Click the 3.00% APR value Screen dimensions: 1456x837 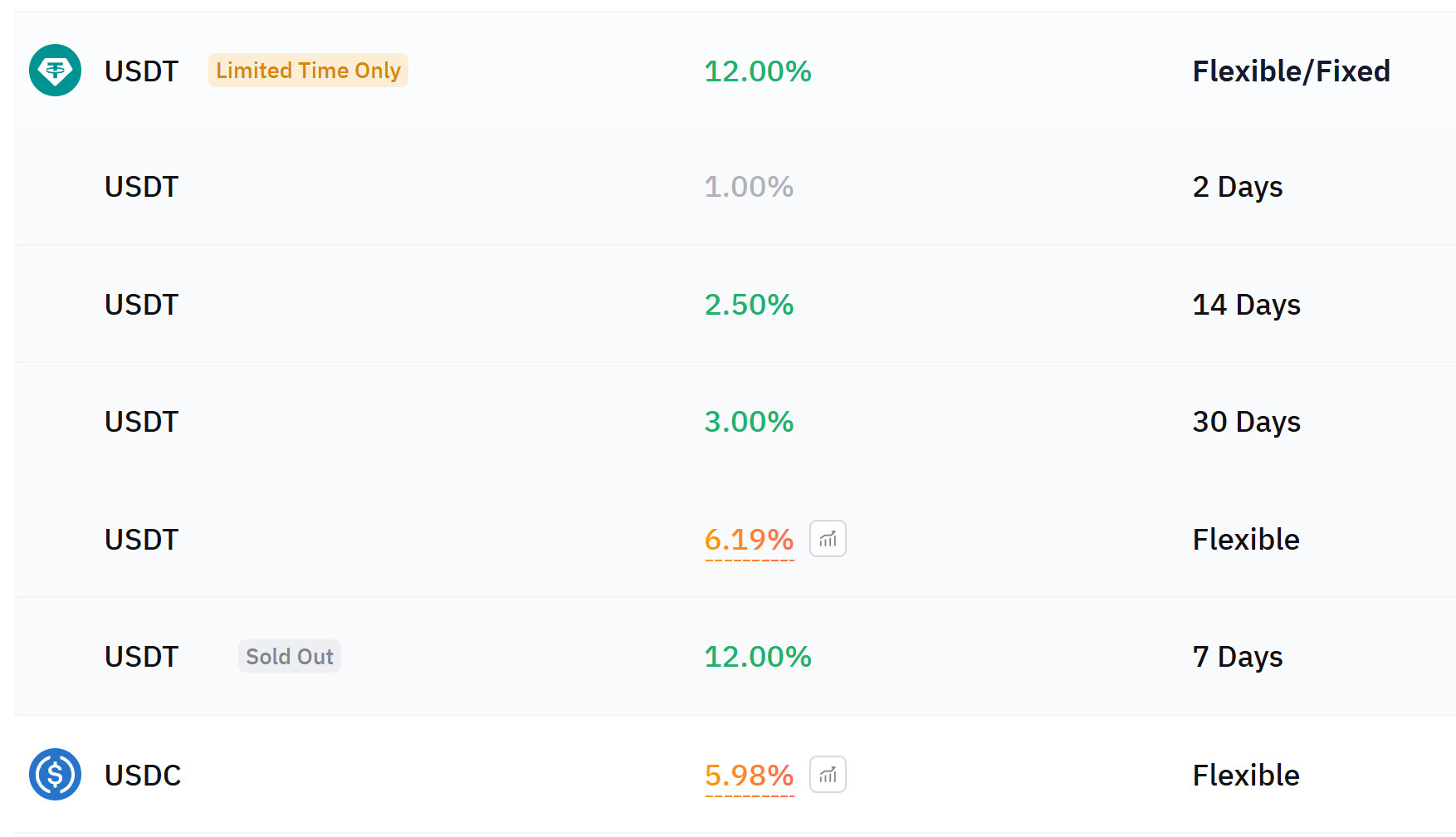[749, 422]
